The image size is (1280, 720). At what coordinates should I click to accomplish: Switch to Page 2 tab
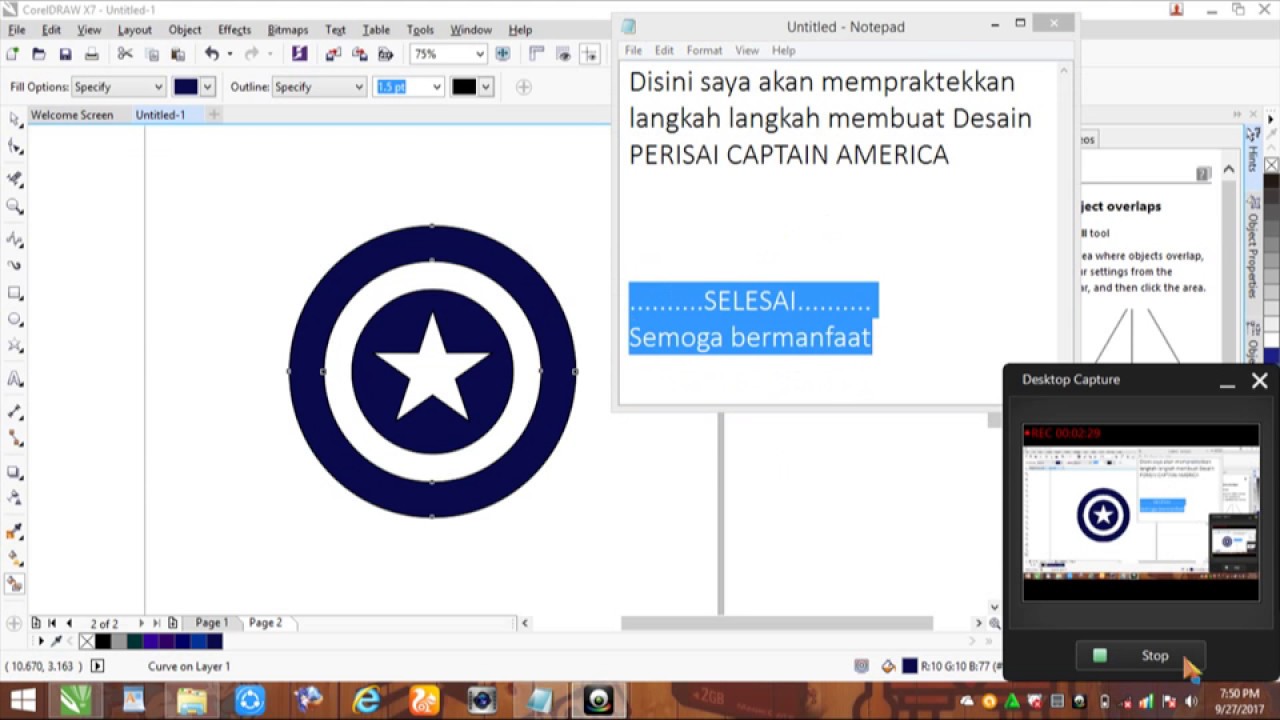coord(266,622)
